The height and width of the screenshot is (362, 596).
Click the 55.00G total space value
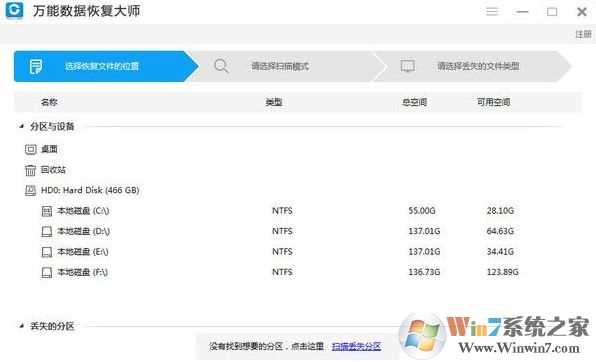[422, 211]
